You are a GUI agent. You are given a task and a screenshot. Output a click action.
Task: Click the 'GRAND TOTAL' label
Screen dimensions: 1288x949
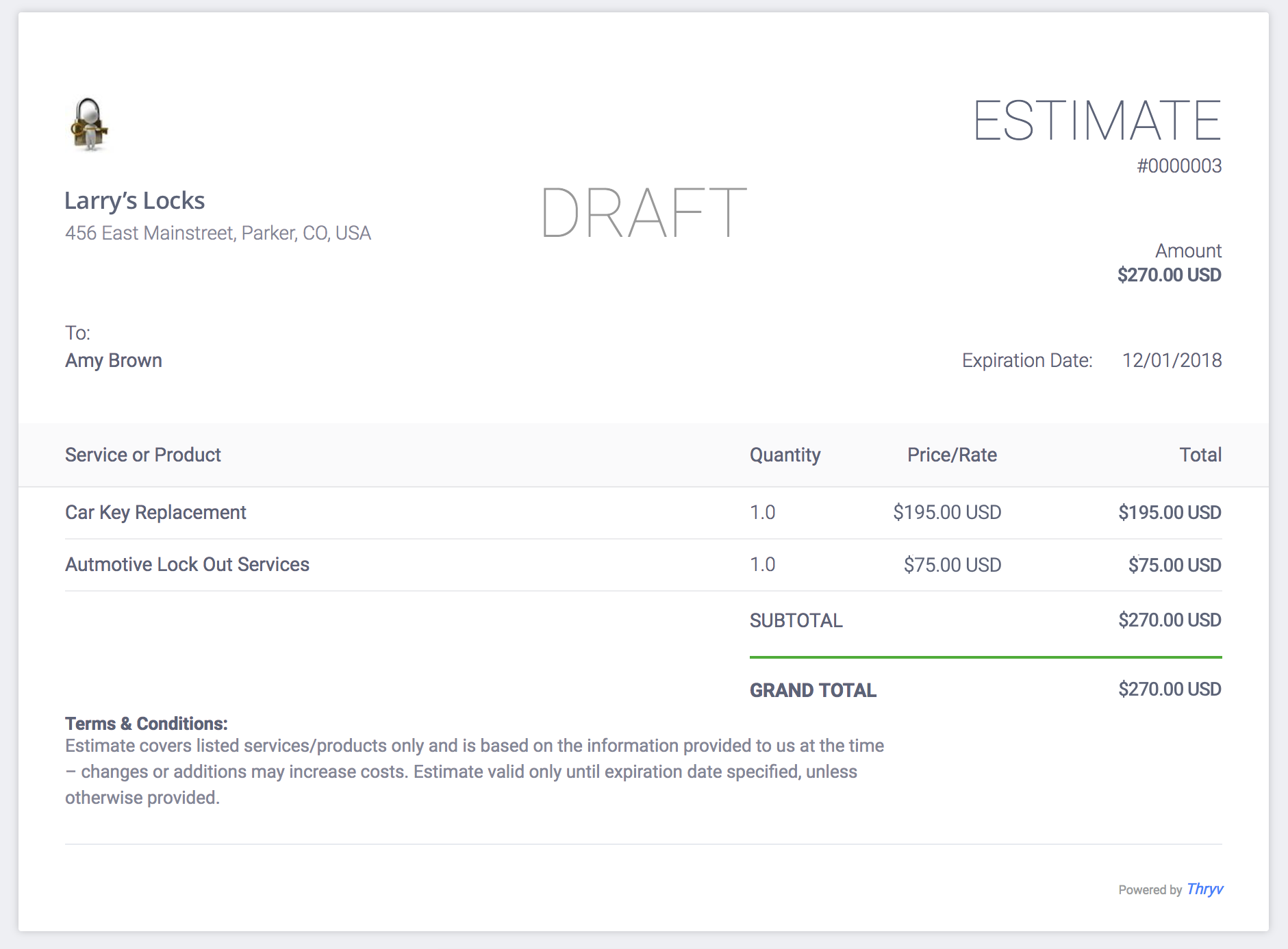click(813, 690)
